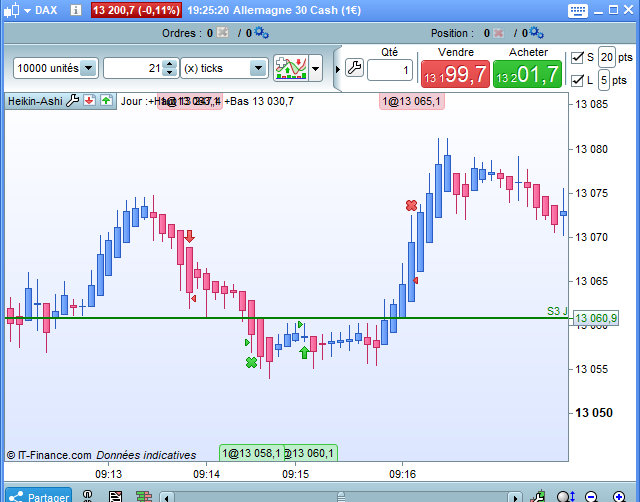Click the 09:15 time axis label
Screen dimensions: 640x502
[x=296, y=474]
